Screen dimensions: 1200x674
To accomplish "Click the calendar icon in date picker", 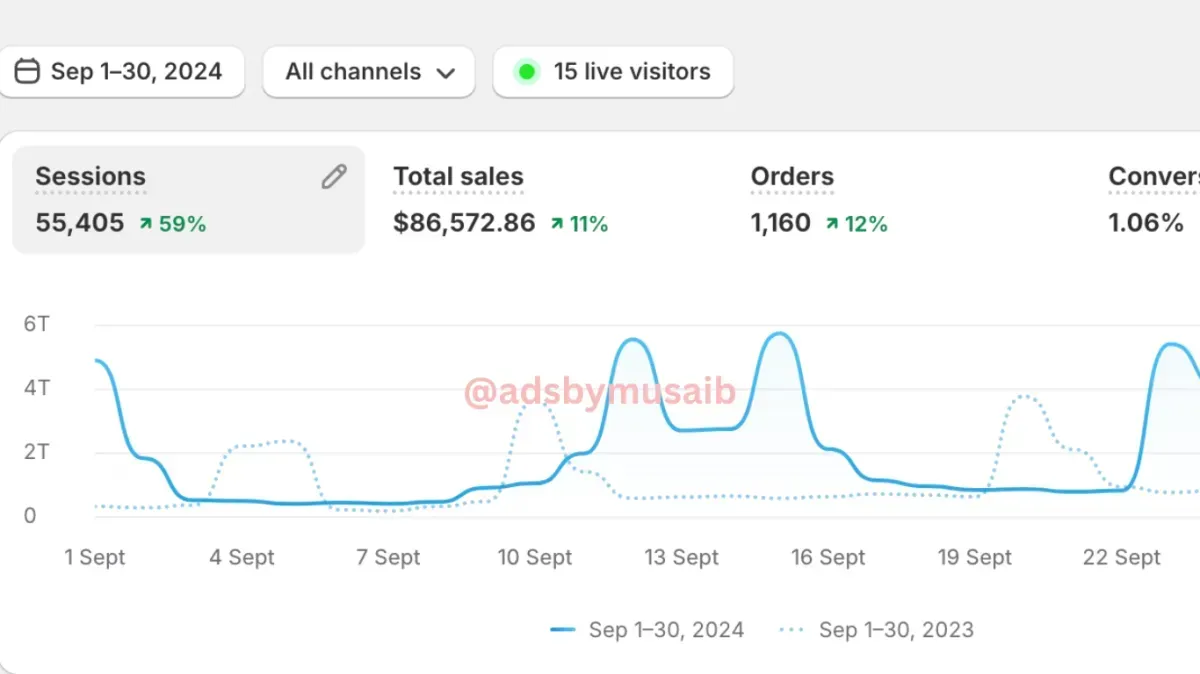I will pos(27,72).
